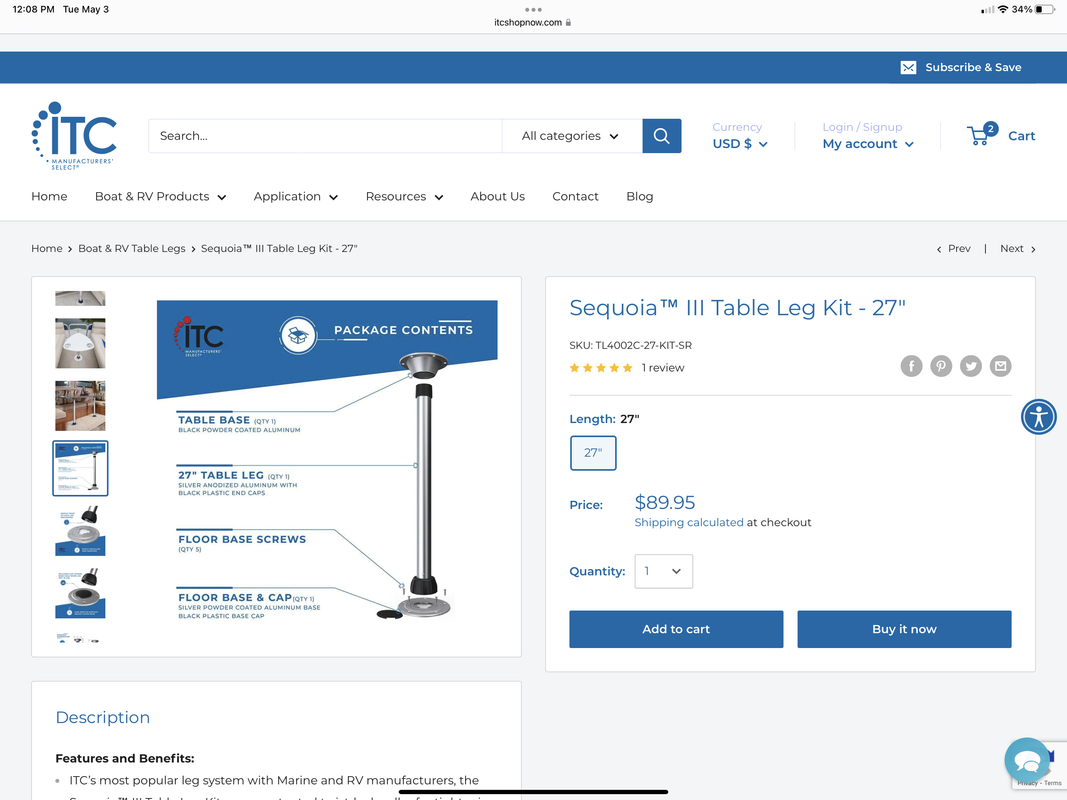1067x800 pixels.
Task: Open the Blog page
Action: [x=640, y=197]
